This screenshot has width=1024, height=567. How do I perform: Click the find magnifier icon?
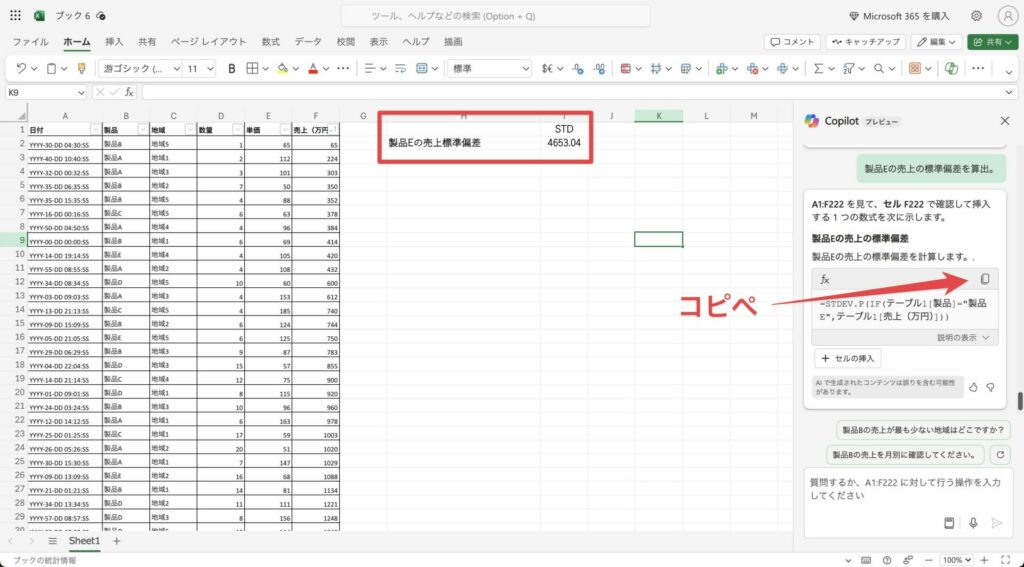(x=879, y=69)
